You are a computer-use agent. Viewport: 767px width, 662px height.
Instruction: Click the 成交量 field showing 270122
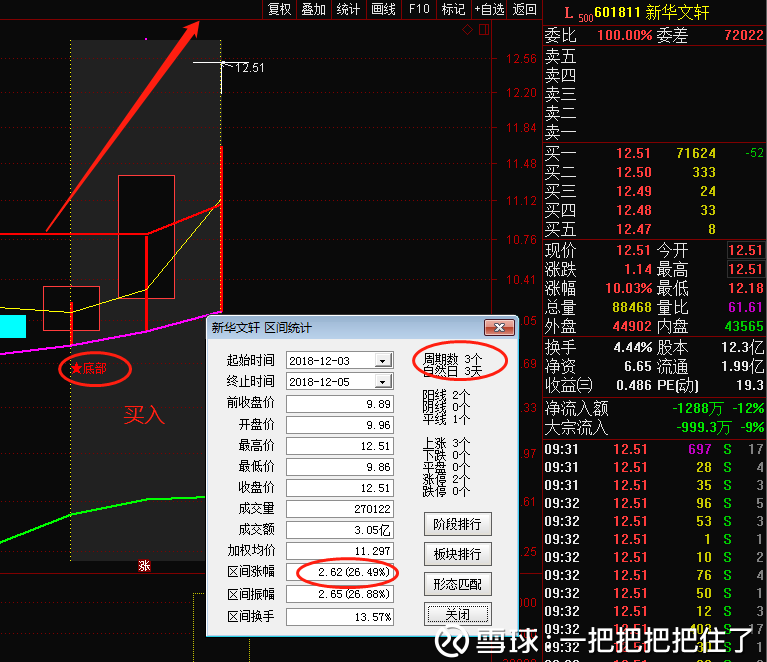(340, 509)
